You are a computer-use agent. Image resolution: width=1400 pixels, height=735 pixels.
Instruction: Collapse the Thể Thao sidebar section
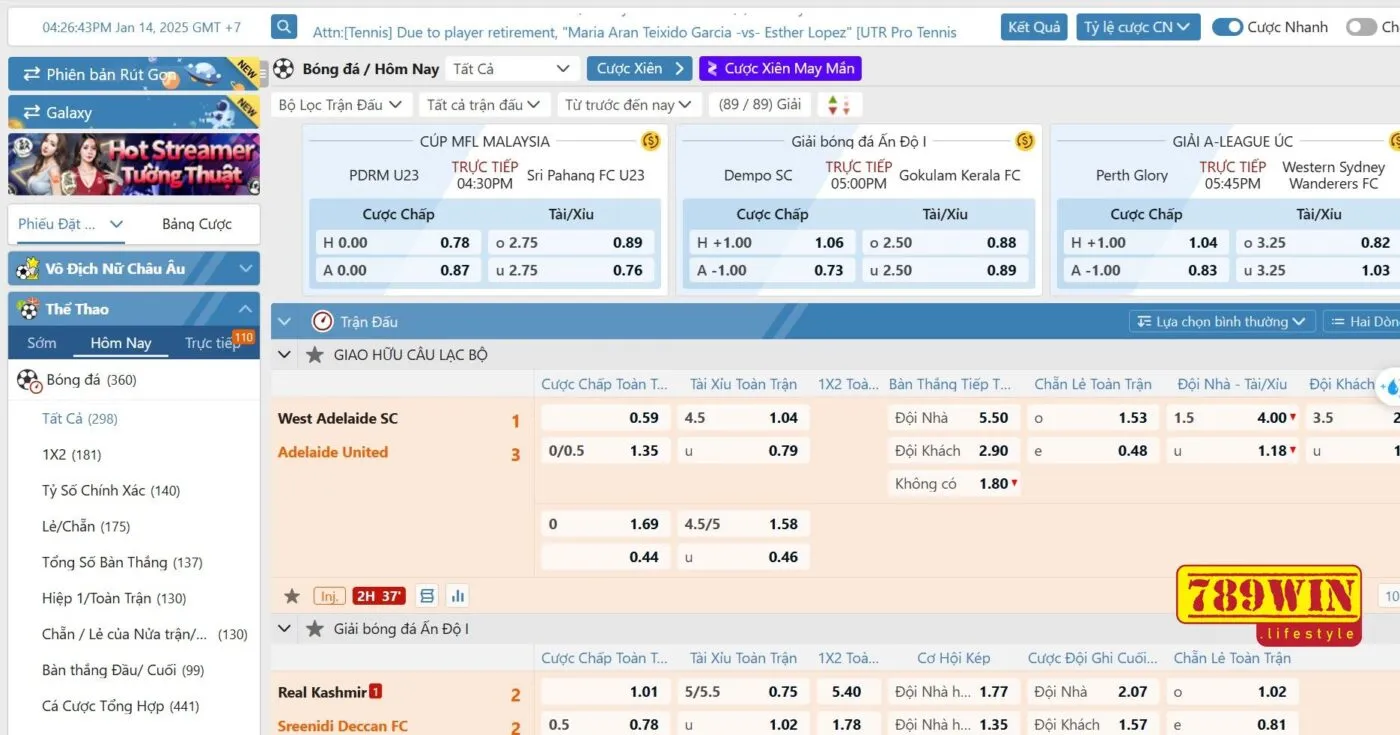coord(245,309)
